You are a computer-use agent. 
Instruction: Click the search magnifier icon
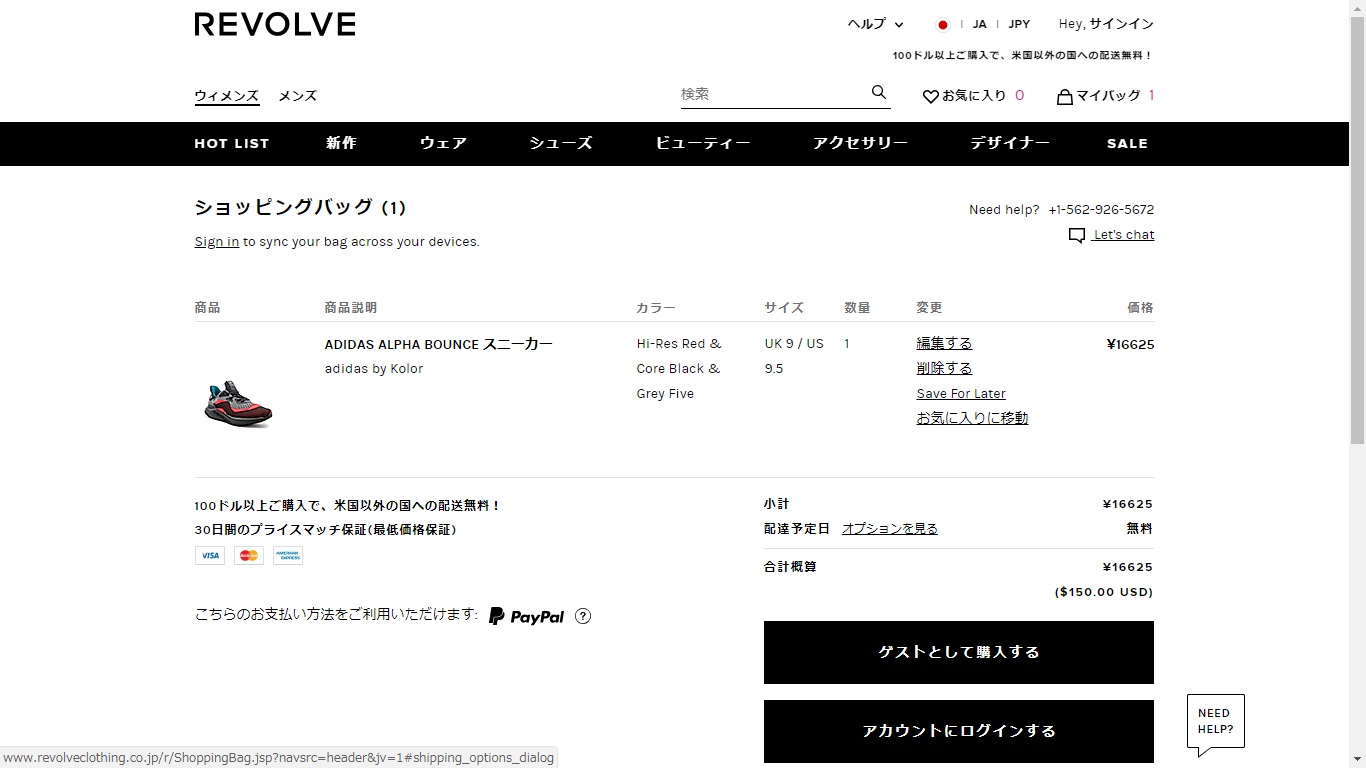[878, 93]
